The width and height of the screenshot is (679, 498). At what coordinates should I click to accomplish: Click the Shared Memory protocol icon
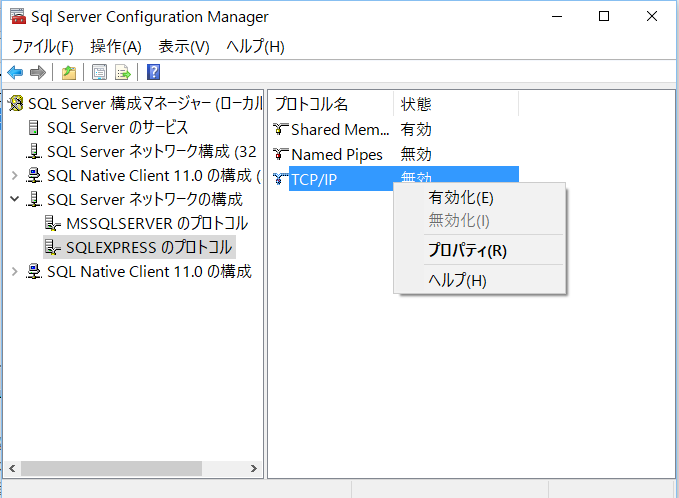281,129
